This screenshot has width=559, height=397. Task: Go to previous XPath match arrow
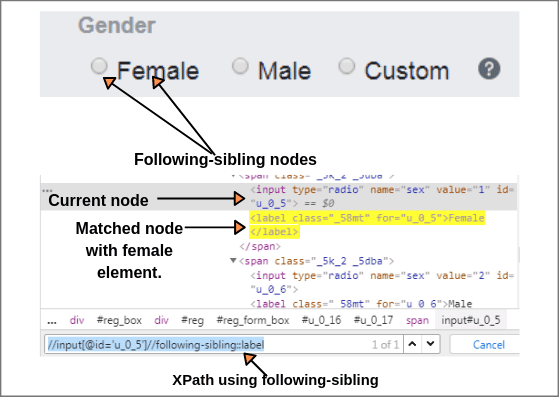(x=412, y=344)
